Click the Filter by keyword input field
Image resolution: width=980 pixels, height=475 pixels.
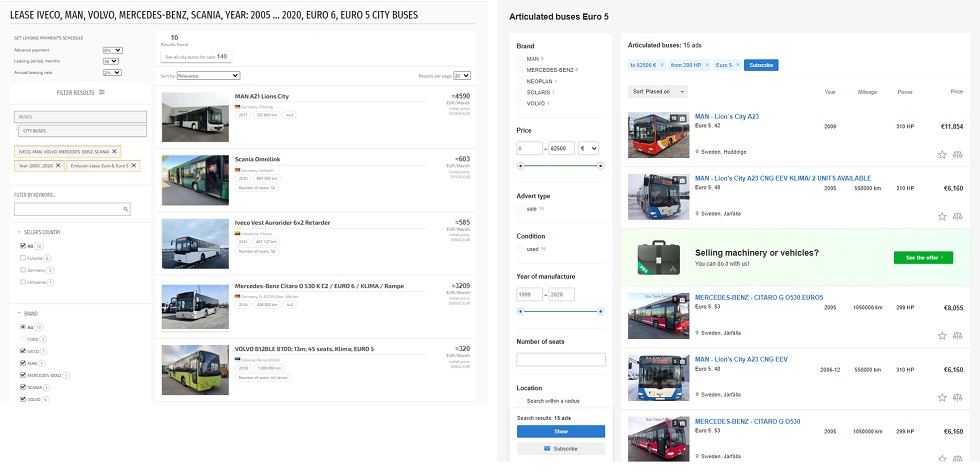coord(72,209)
